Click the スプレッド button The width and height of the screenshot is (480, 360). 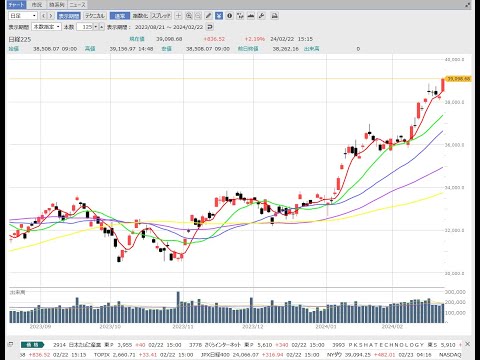pos(161,16)
